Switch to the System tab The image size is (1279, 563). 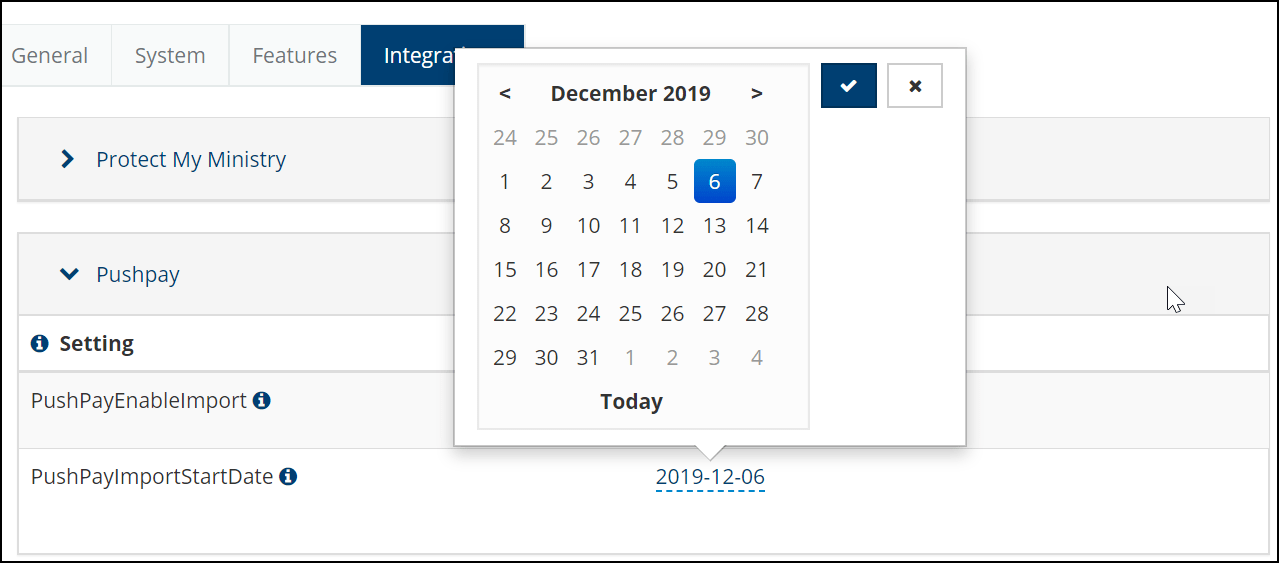170,56
